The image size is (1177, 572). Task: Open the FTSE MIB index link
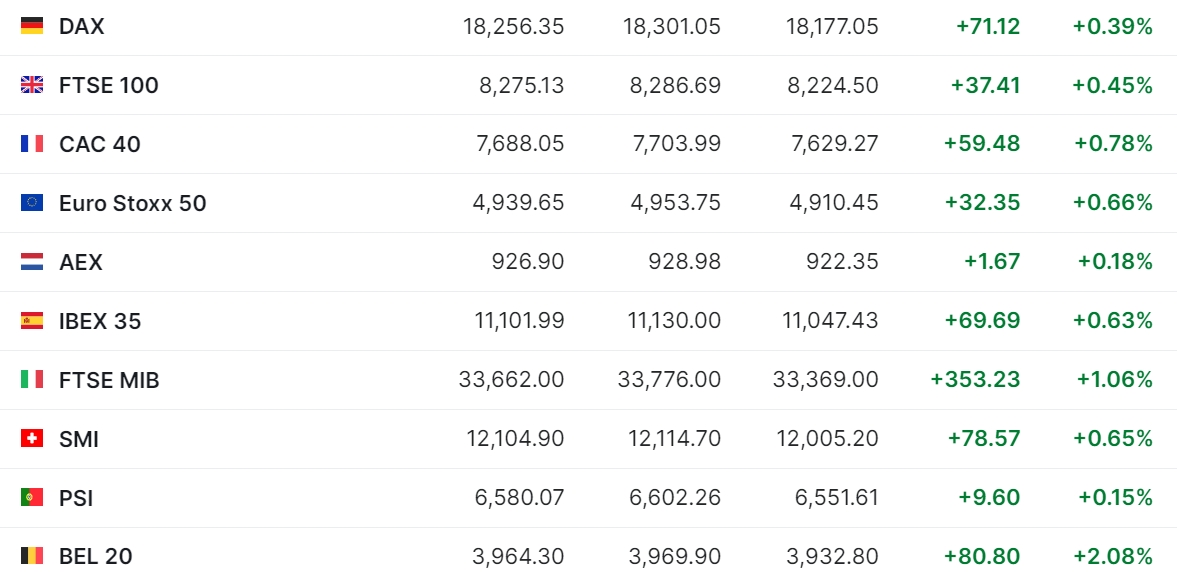point(109,380)
